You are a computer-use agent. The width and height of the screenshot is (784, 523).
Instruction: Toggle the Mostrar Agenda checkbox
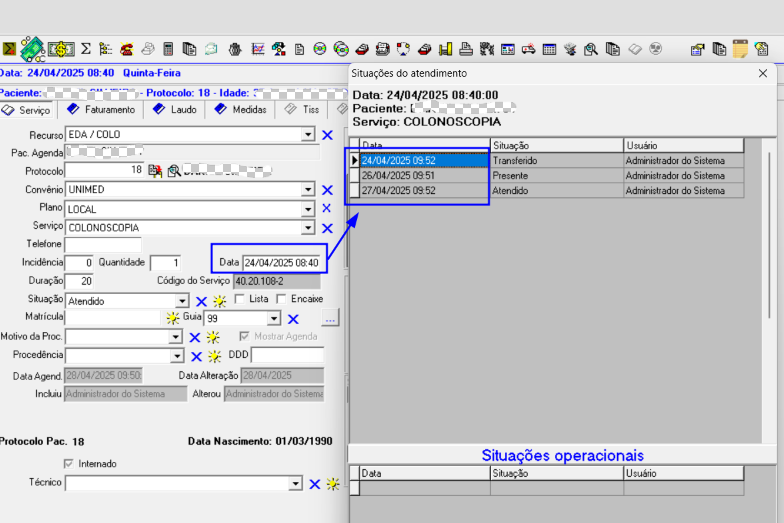pyautogui.click(x=244, y=336)
